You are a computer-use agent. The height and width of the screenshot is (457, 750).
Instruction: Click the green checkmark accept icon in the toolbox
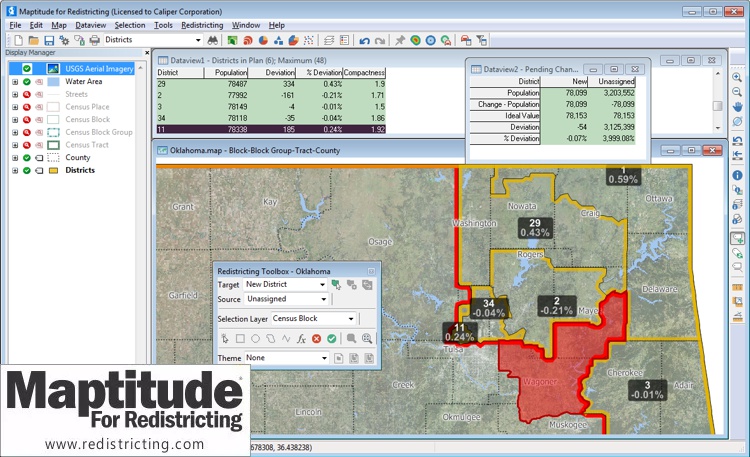tap(331, 339)
